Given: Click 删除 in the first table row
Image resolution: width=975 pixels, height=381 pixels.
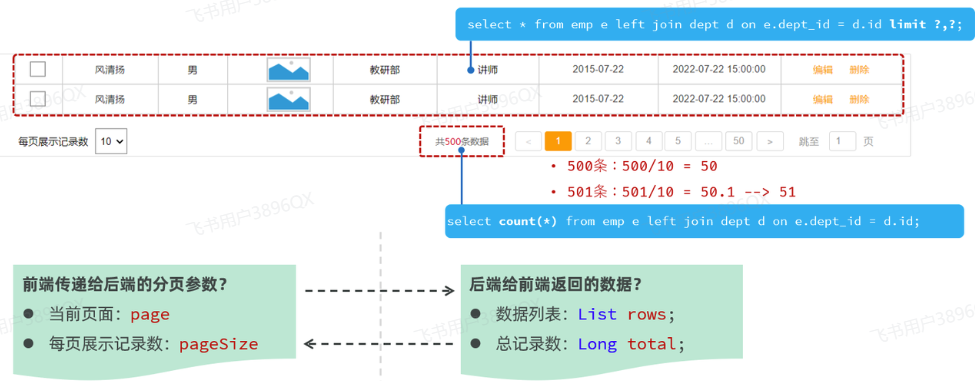Looking at the screenshot, I should [859, 70].
